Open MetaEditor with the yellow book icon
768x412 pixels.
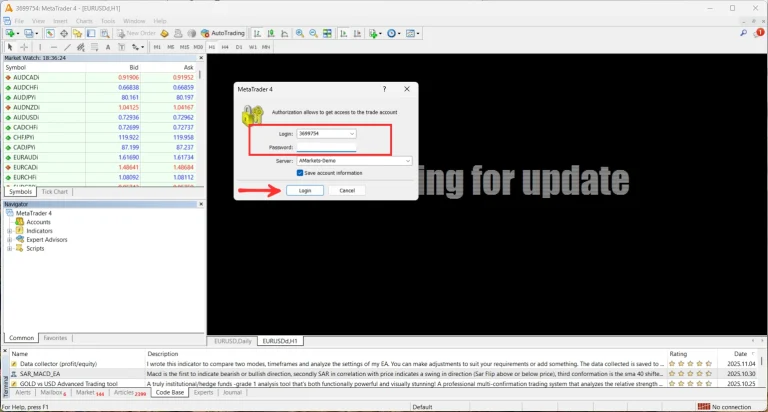(x=165, y=33)
